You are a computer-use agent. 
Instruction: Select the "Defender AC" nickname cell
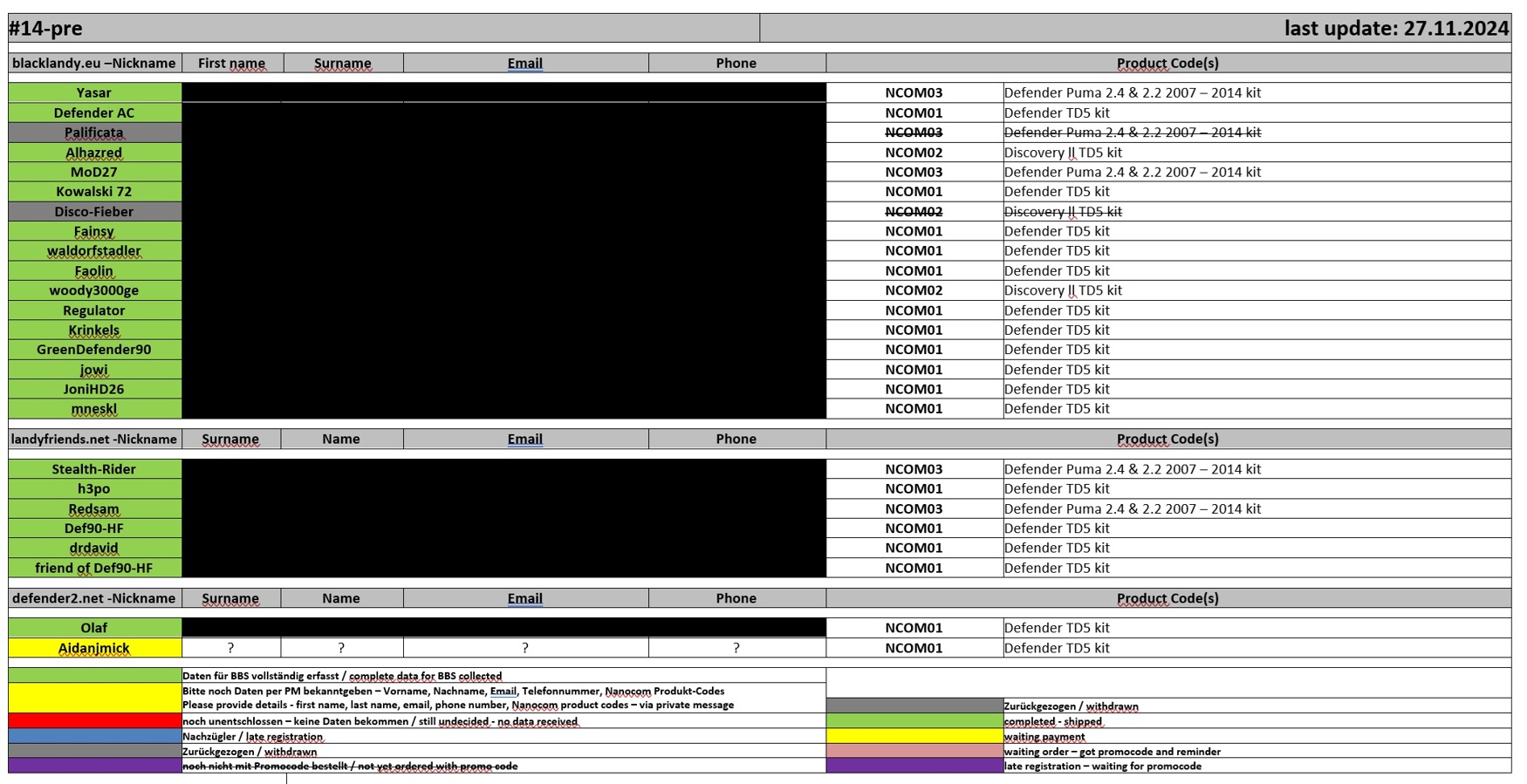pos(94,112)
